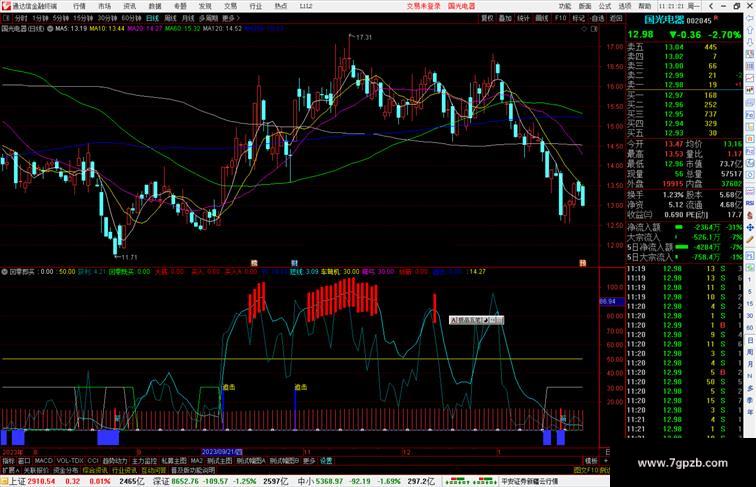Image resolution: width=756 pixels, height=487 pixels.
Task: Select the VOL-TDX indicator tab
Action: 70,461
